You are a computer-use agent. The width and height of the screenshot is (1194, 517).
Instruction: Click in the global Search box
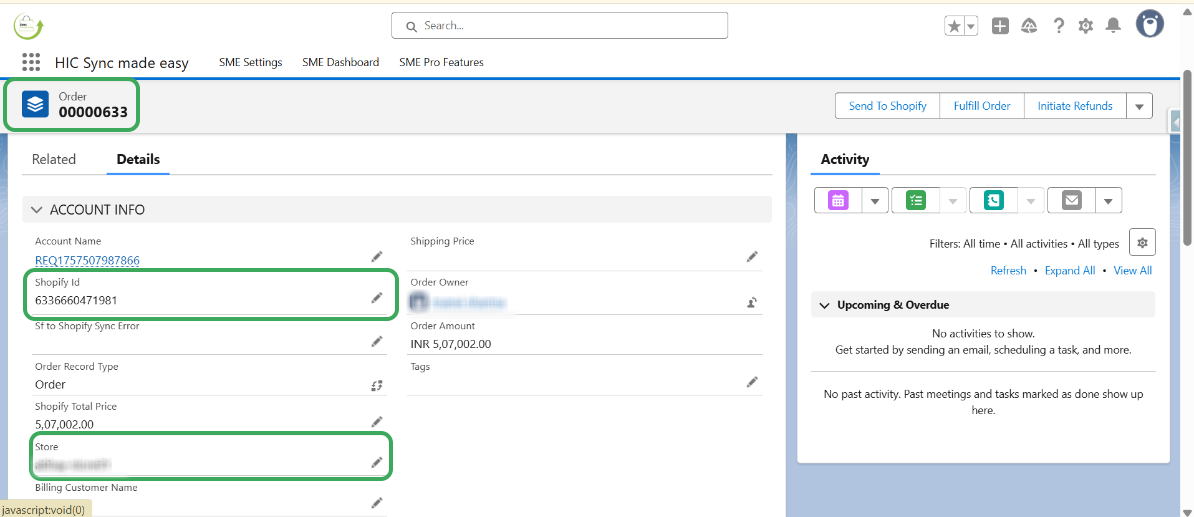pos(560,26)
